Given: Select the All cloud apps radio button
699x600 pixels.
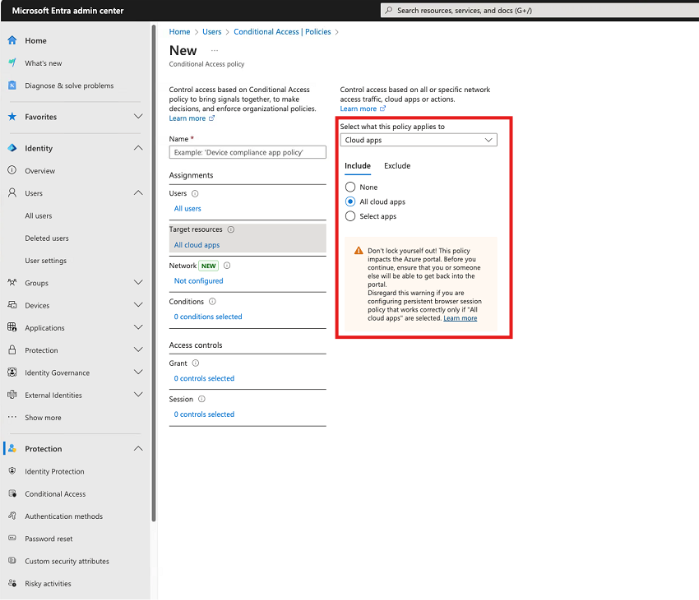Looking at the screenshot, I should 350,202.
